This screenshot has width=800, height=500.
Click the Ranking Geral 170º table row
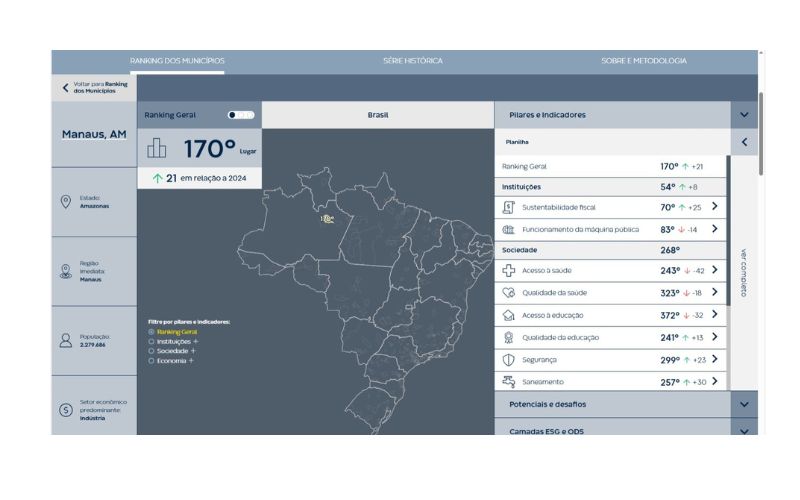click(610, 166)
